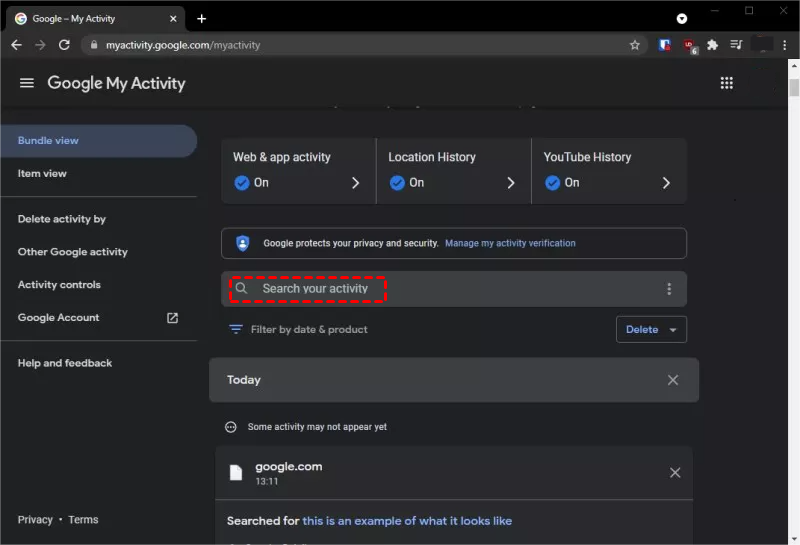
Task: Dismiss the Today activity bundle
Action: click(673, 380)
